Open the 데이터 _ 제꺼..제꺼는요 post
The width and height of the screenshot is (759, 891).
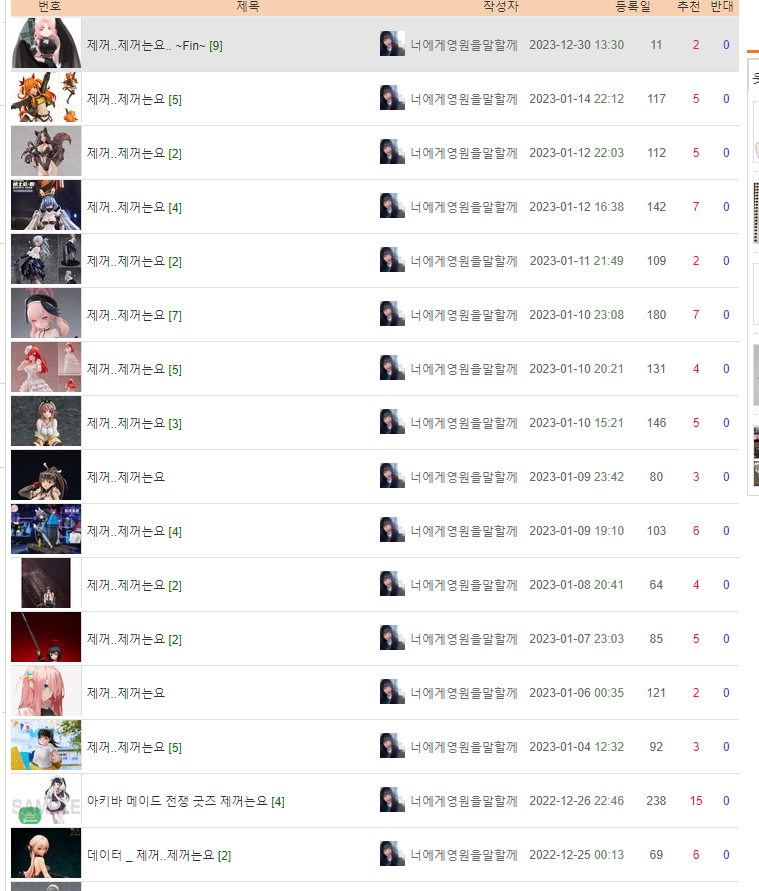[151, 855]
